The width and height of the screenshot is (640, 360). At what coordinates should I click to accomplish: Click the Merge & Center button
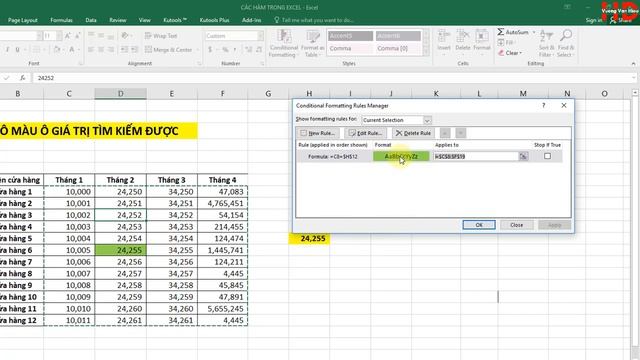[x=168, y=50]
